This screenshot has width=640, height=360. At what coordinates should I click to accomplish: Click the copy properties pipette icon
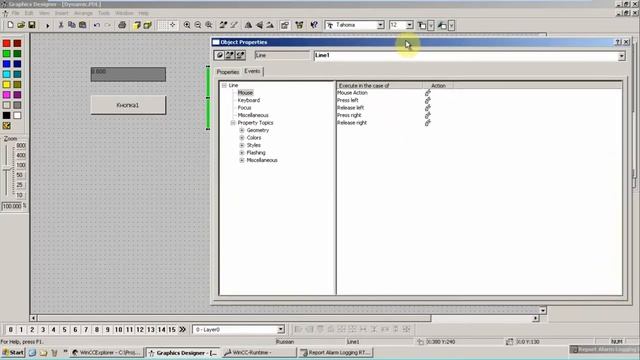[x=223, y=25]
